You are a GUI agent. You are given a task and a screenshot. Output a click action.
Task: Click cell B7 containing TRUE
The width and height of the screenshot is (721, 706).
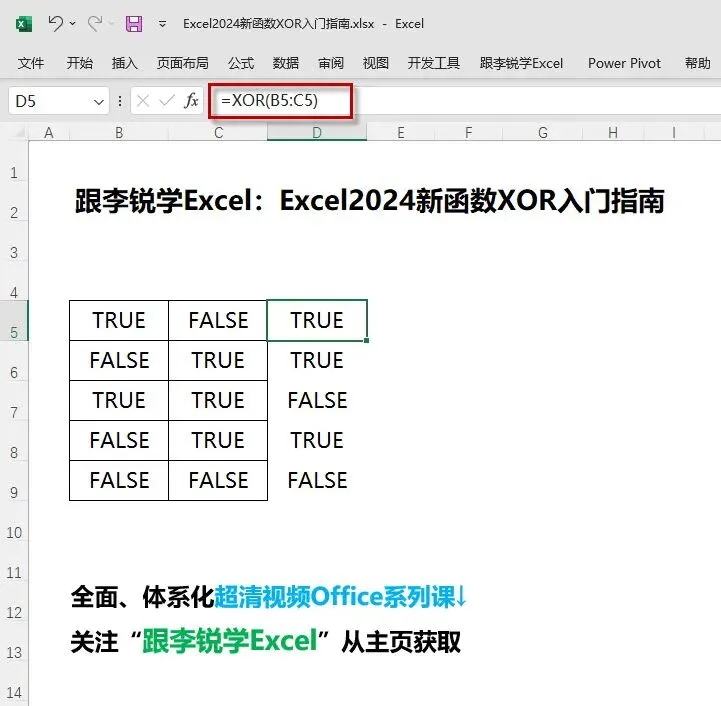click(x=119, y=400)
